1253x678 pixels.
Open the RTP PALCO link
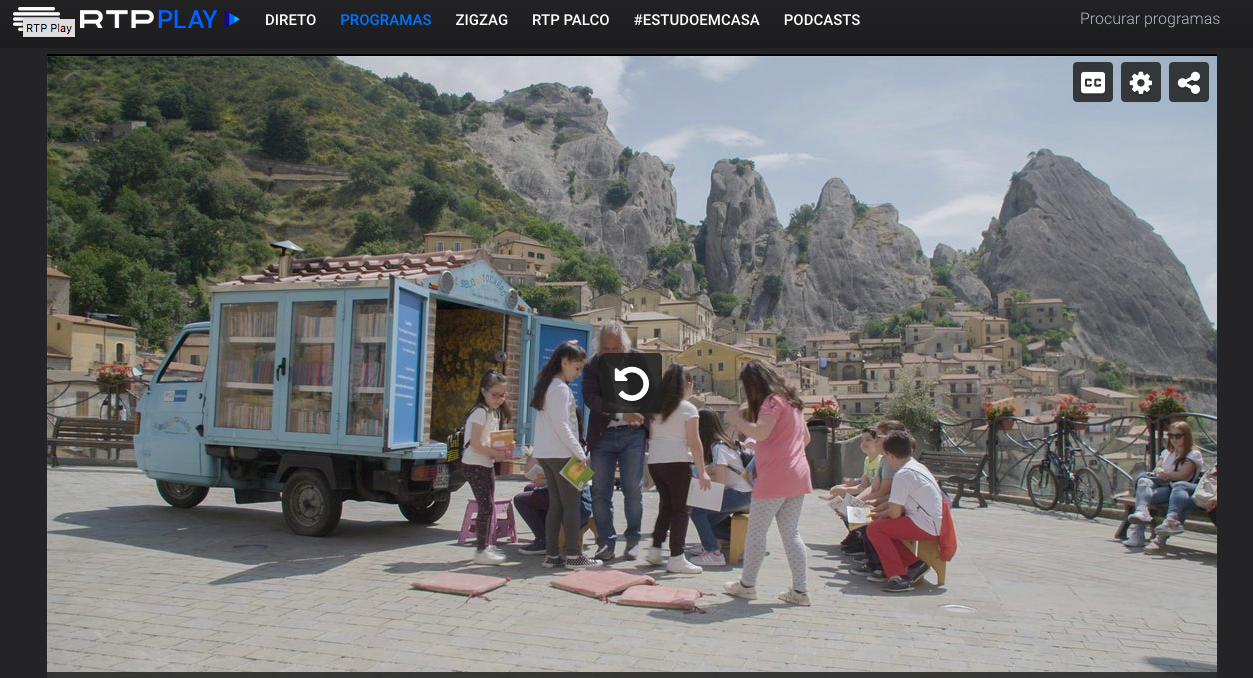coord(570,20)
